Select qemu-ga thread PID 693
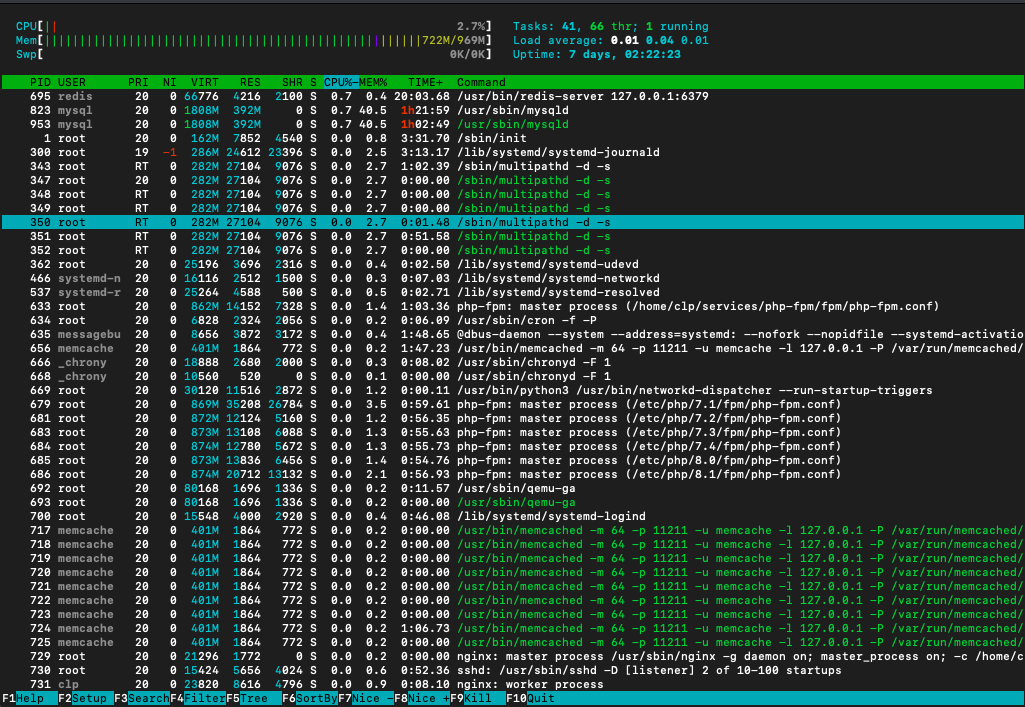The height and width of the screenshot is (707, 1025). coord(512,502)
